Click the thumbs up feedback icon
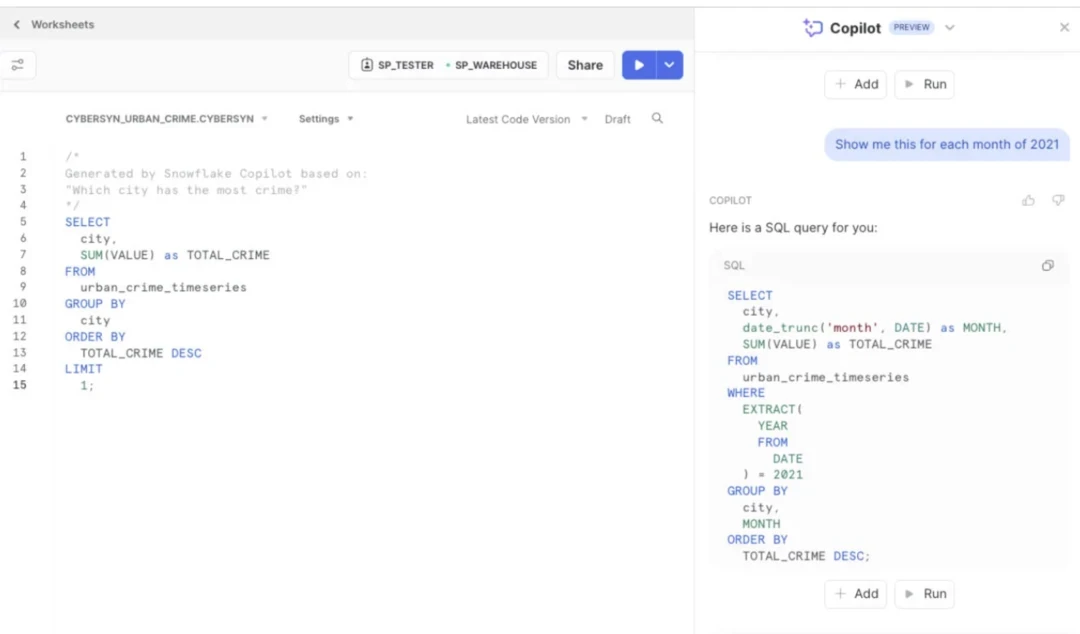 click(x=1028, y=201)
